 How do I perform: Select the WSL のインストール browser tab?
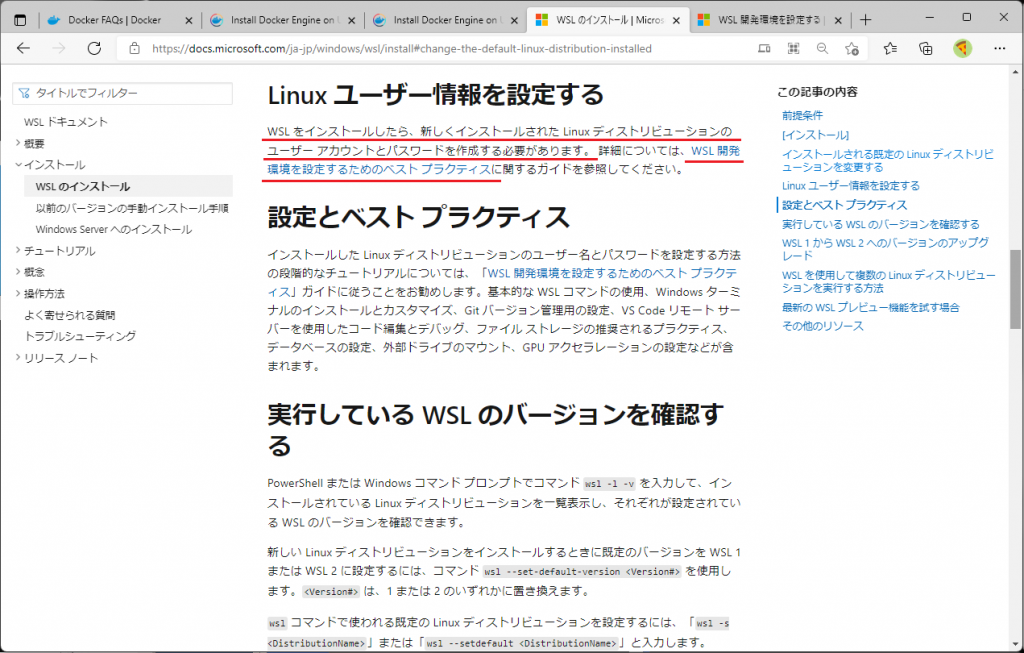(608, 20)
